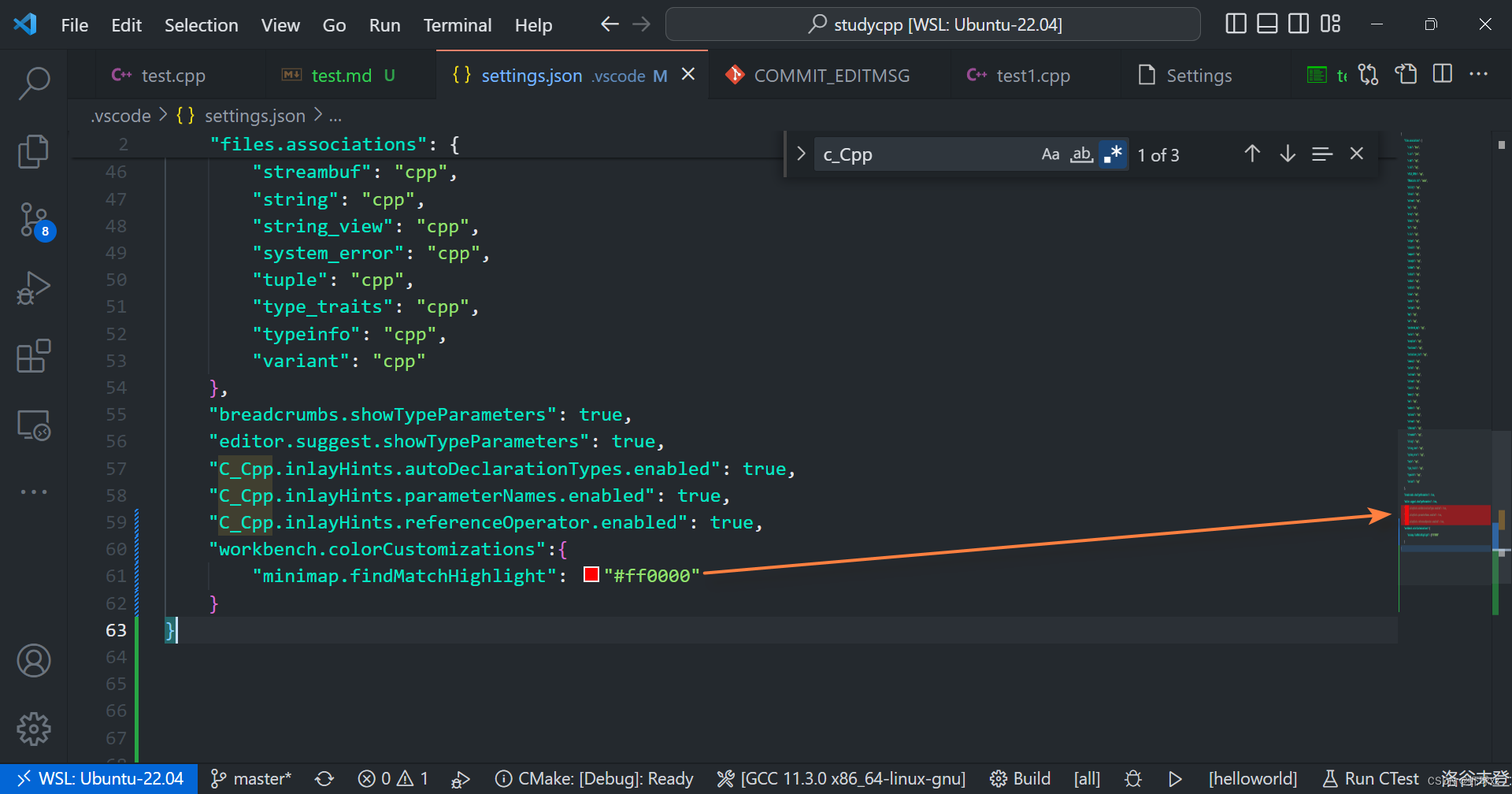Open Source Control view with 8 badge
1512x794 pixels.
(35, 221)
